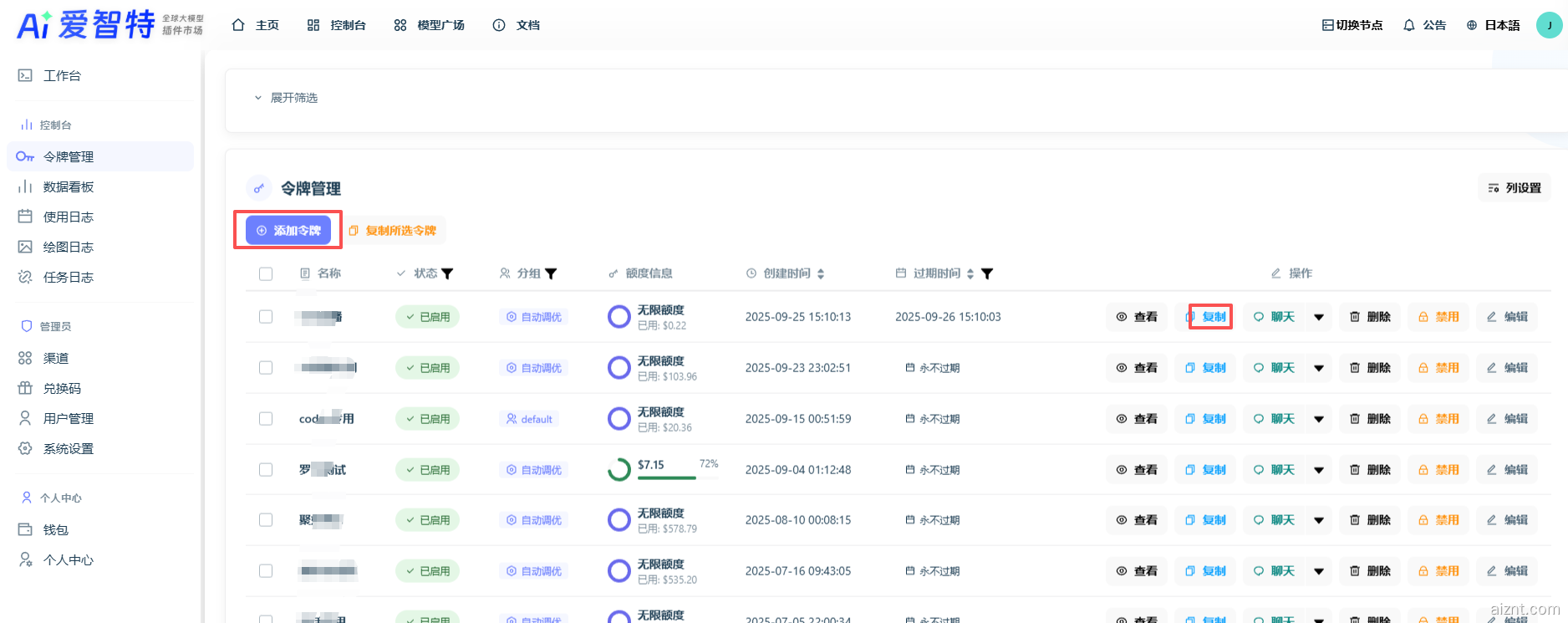
Task: Open 文档 from the top navigation
Action: (x=517, y=25)
